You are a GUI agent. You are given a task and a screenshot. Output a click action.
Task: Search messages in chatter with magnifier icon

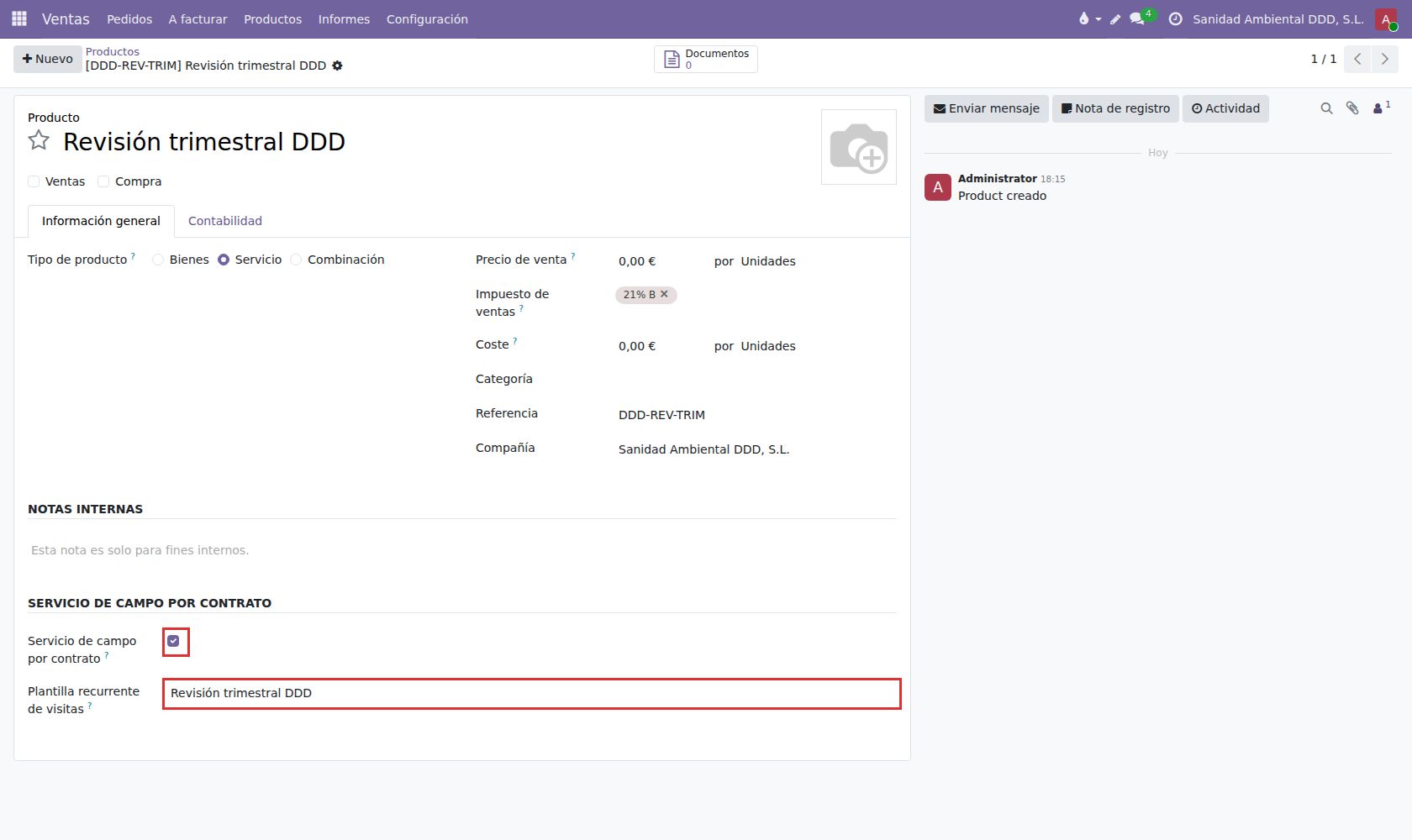(1326, 108)
